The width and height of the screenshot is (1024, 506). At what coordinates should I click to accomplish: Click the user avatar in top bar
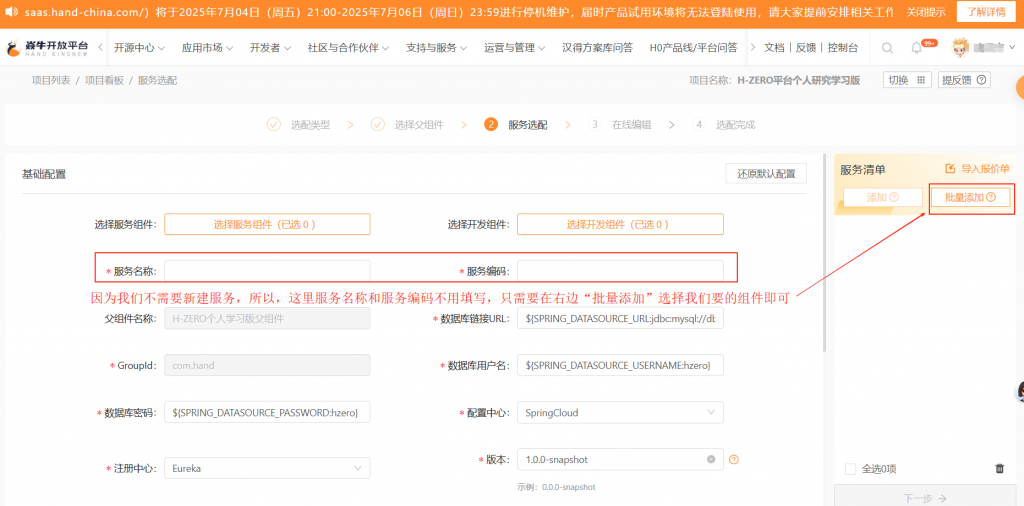pyautogui.click(x=960, y=48)
